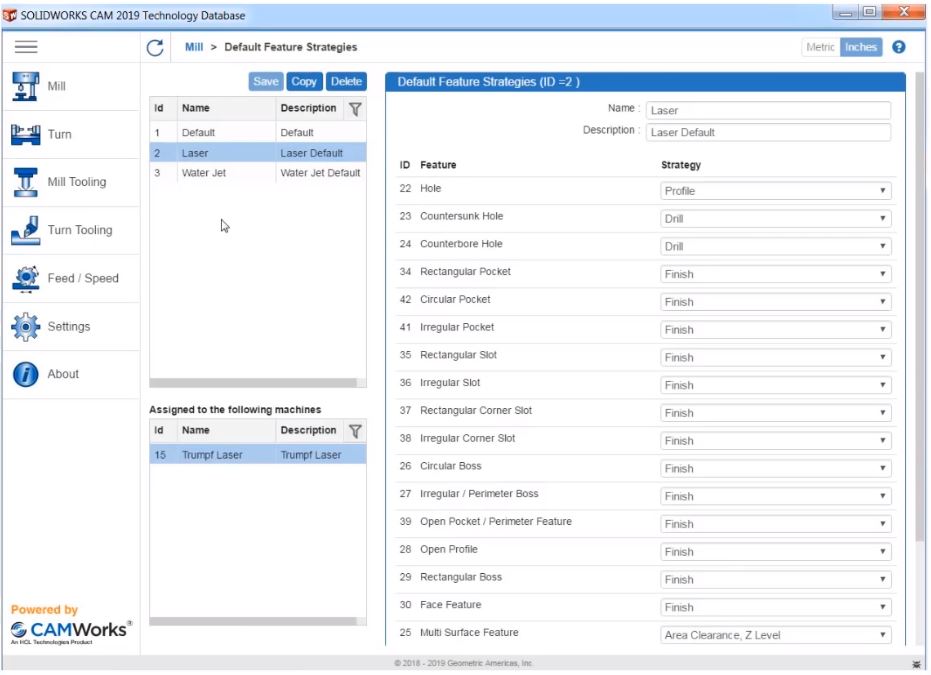Click the Strategy column header
The width and height of the screenshot is (931, 675).
click(x=682, y=166)
